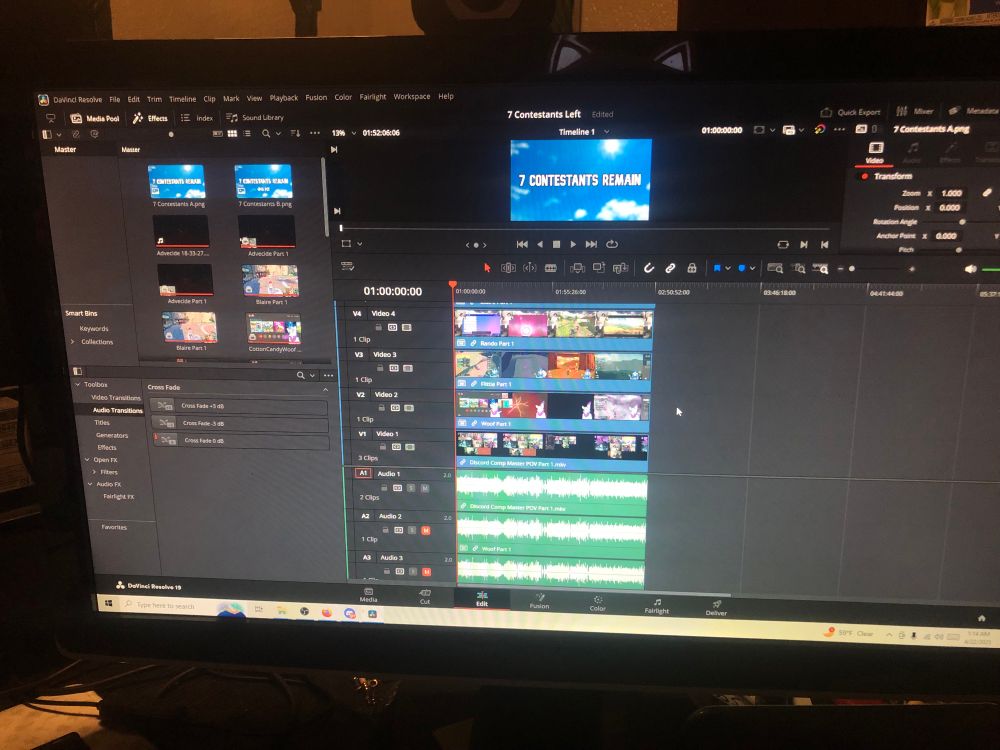Open the File menu
The width and height of the screenshot is (1000, 750).
tap(115, 99)
